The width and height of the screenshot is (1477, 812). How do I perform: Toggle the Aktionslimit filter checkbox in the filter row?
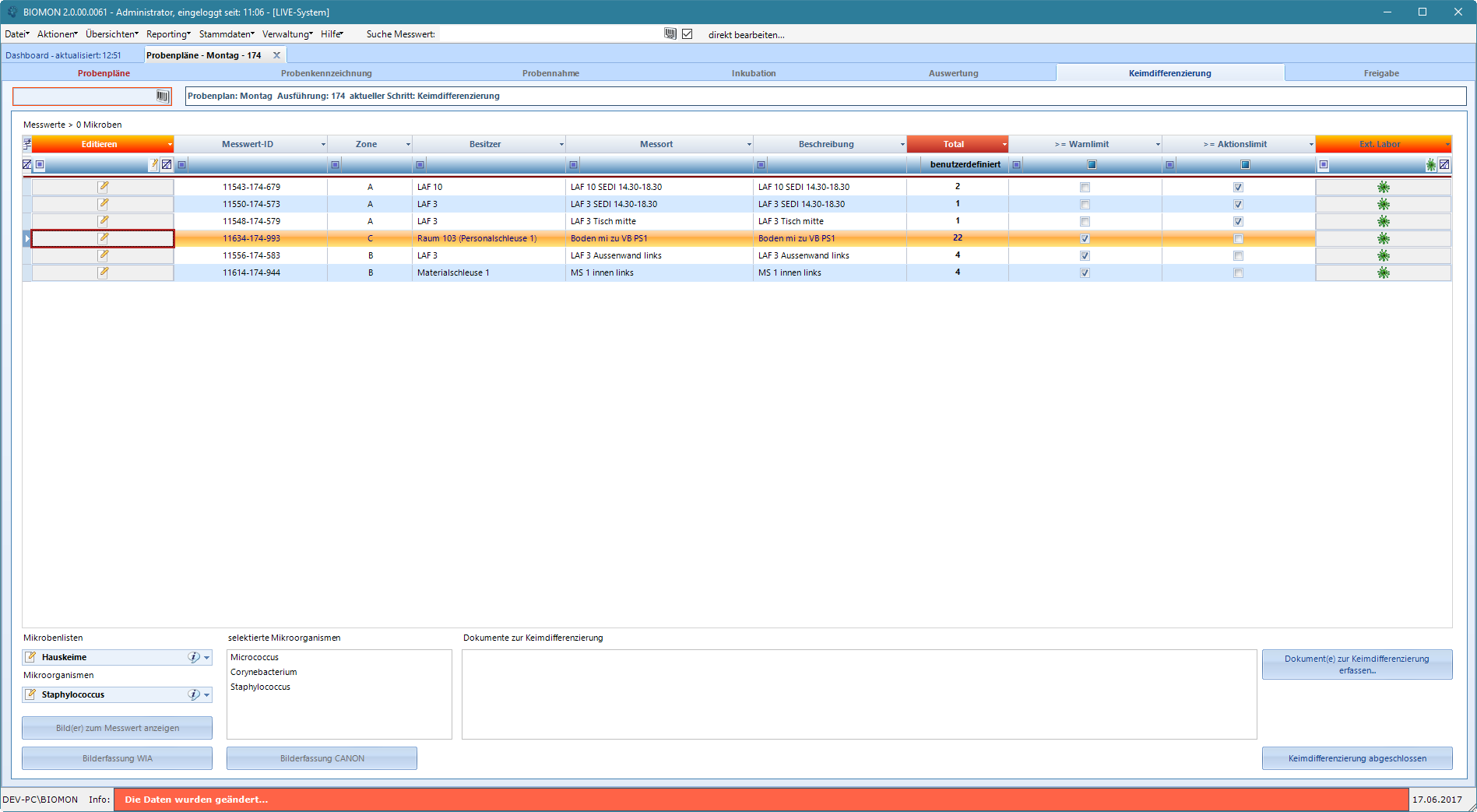tap(1245, 164)
